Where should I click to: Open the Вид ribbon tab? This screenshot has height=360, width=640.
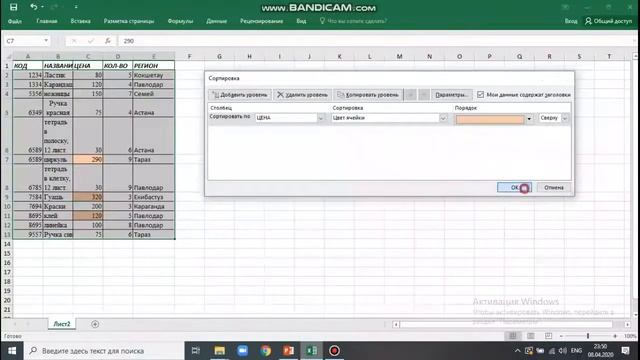(x=301, y=21)
